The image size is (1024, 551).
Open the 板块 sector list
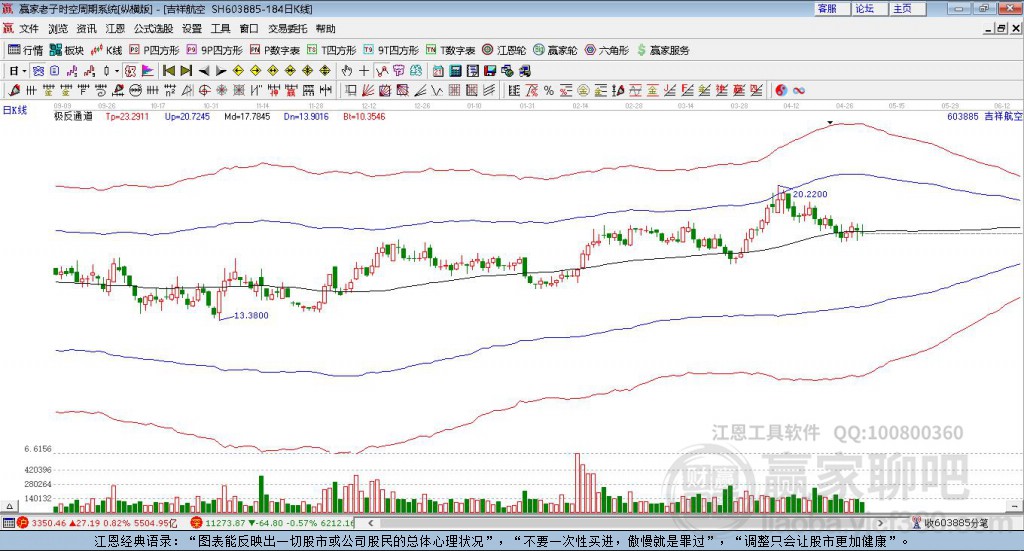coord(67,50)
